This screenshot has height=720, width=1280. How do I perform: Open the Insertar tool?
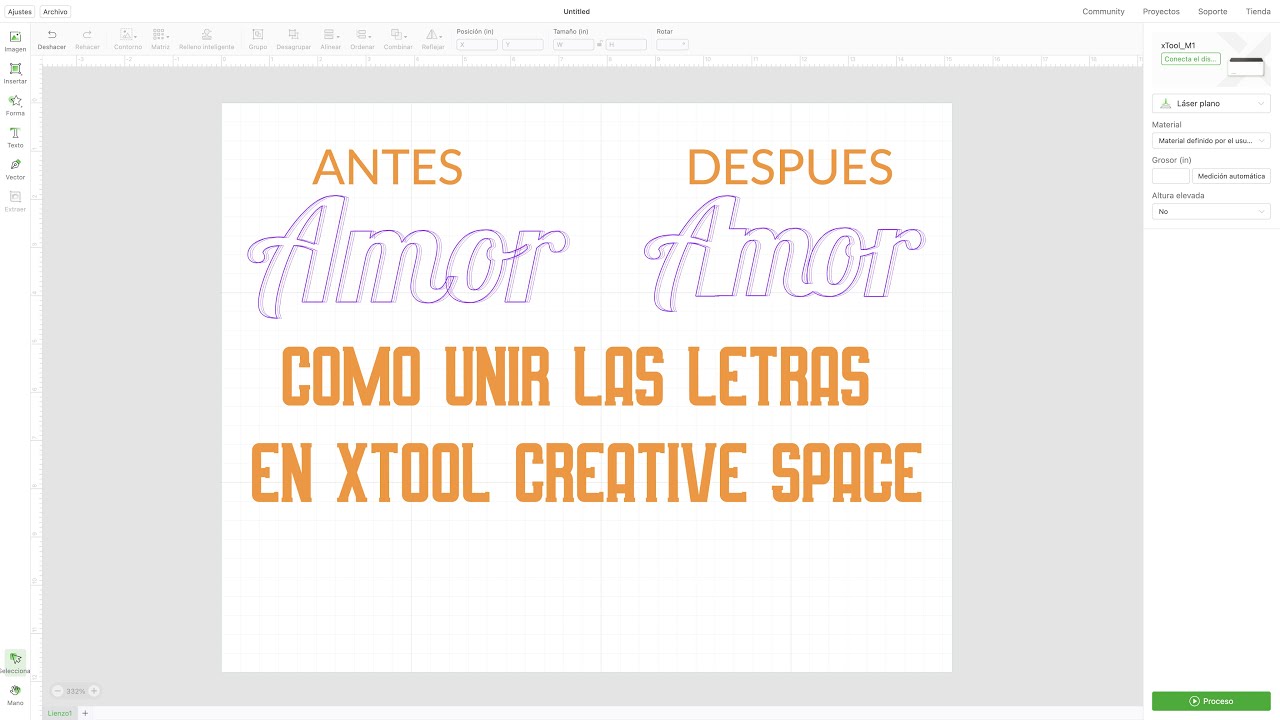click(15, 73)
